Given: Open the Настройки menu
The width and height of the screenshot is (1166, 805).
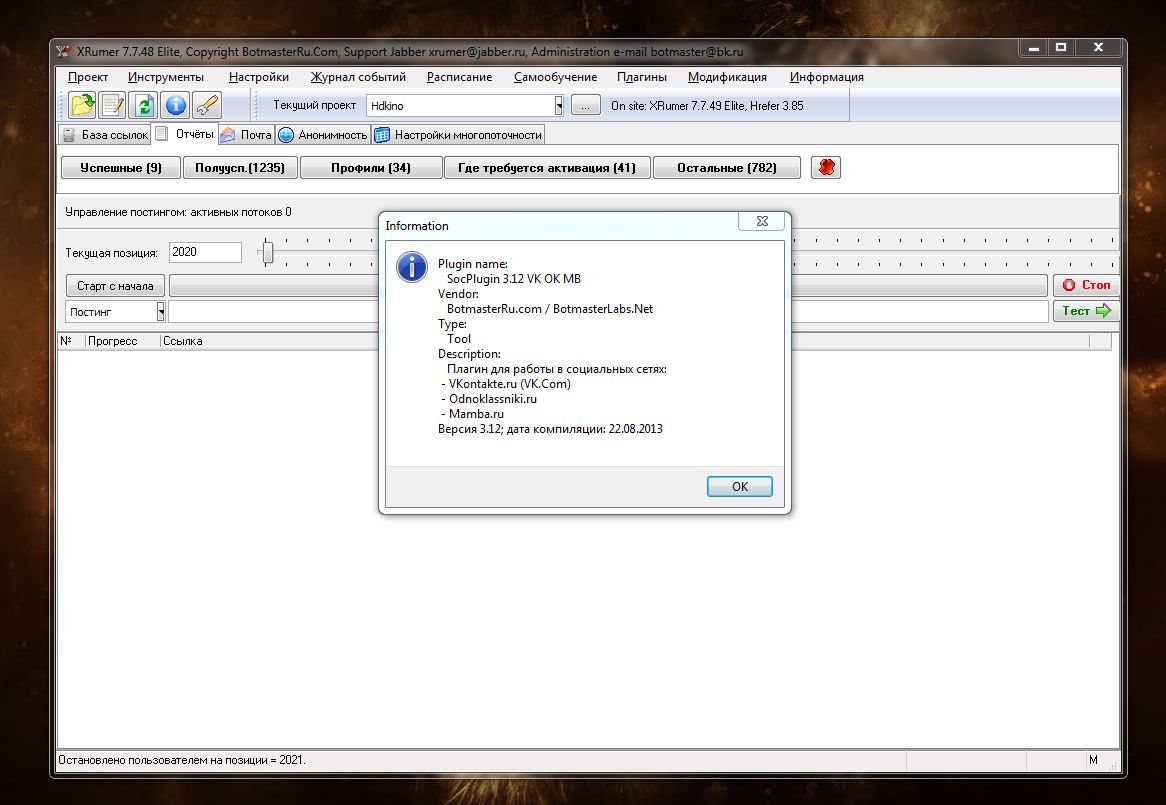Looking at the screenshot, I should coord(259,77).
